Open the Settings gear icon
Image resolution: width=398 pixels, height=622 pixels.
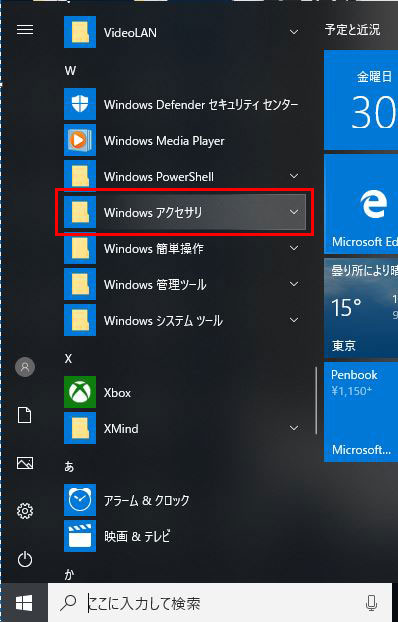coord(25,511)
